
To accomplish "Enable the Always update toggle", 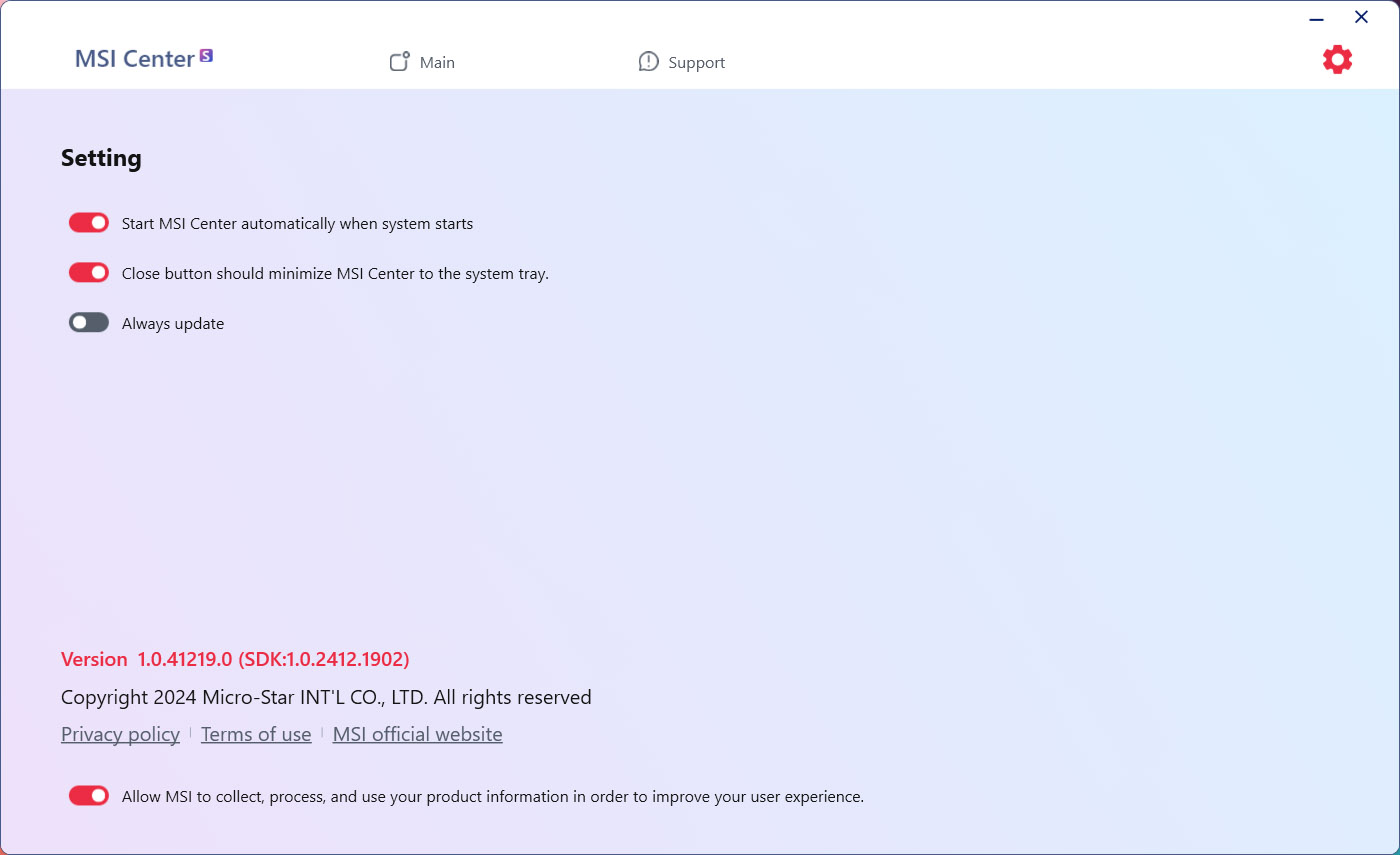I will coord(89,323).
